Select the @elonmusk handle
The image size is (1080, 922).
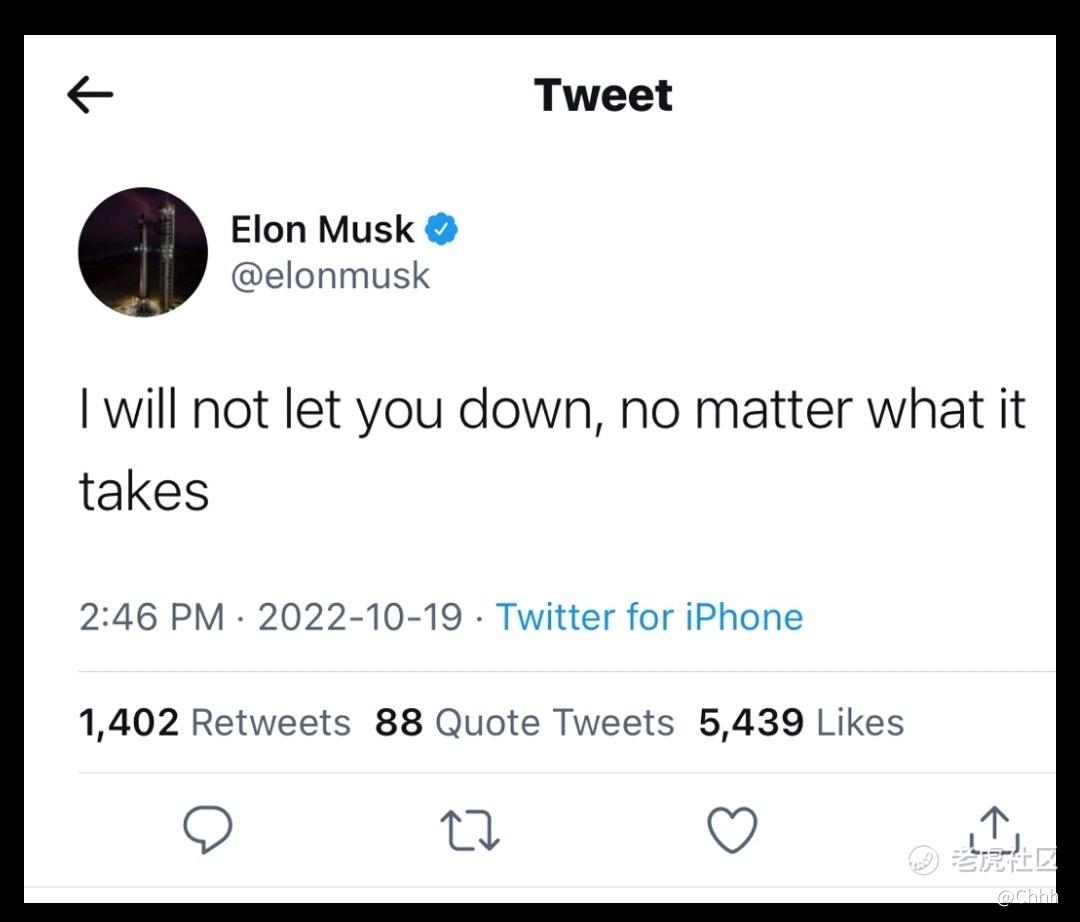(330, 275)
